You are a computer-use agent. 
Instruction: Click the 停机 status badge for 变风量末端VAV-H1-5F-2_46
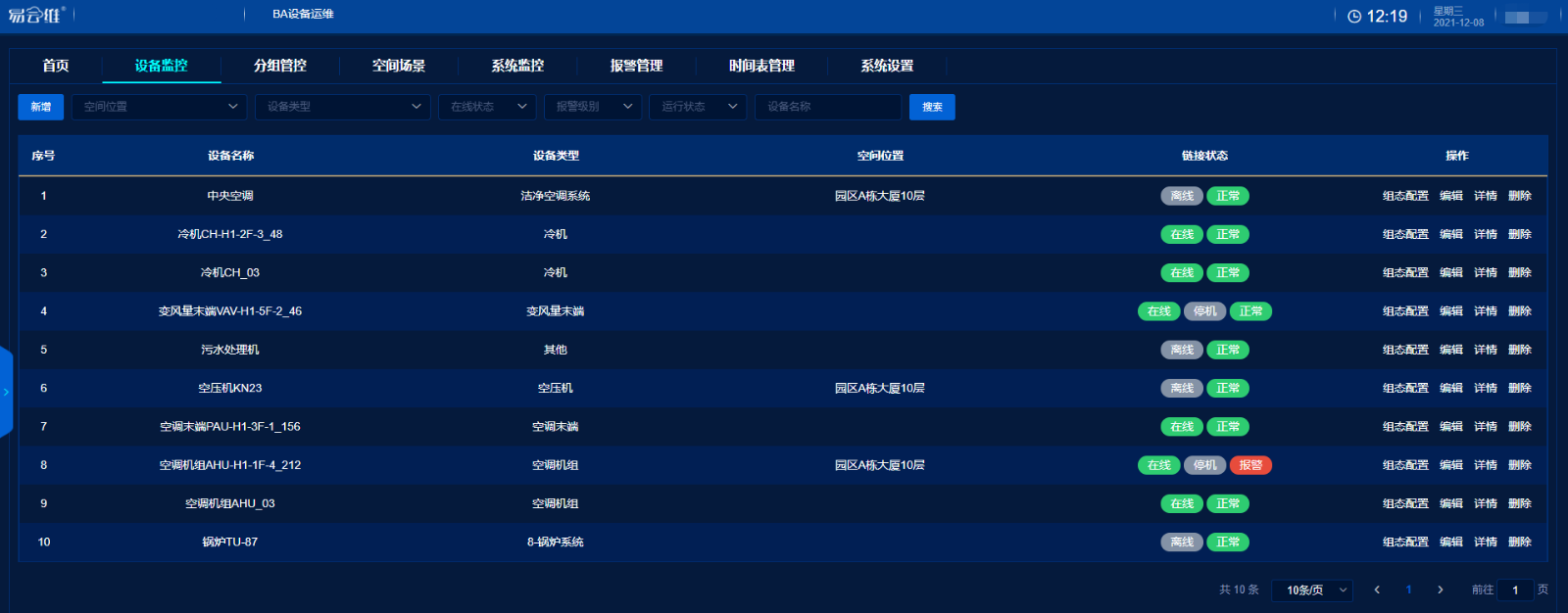[1204, 311]
